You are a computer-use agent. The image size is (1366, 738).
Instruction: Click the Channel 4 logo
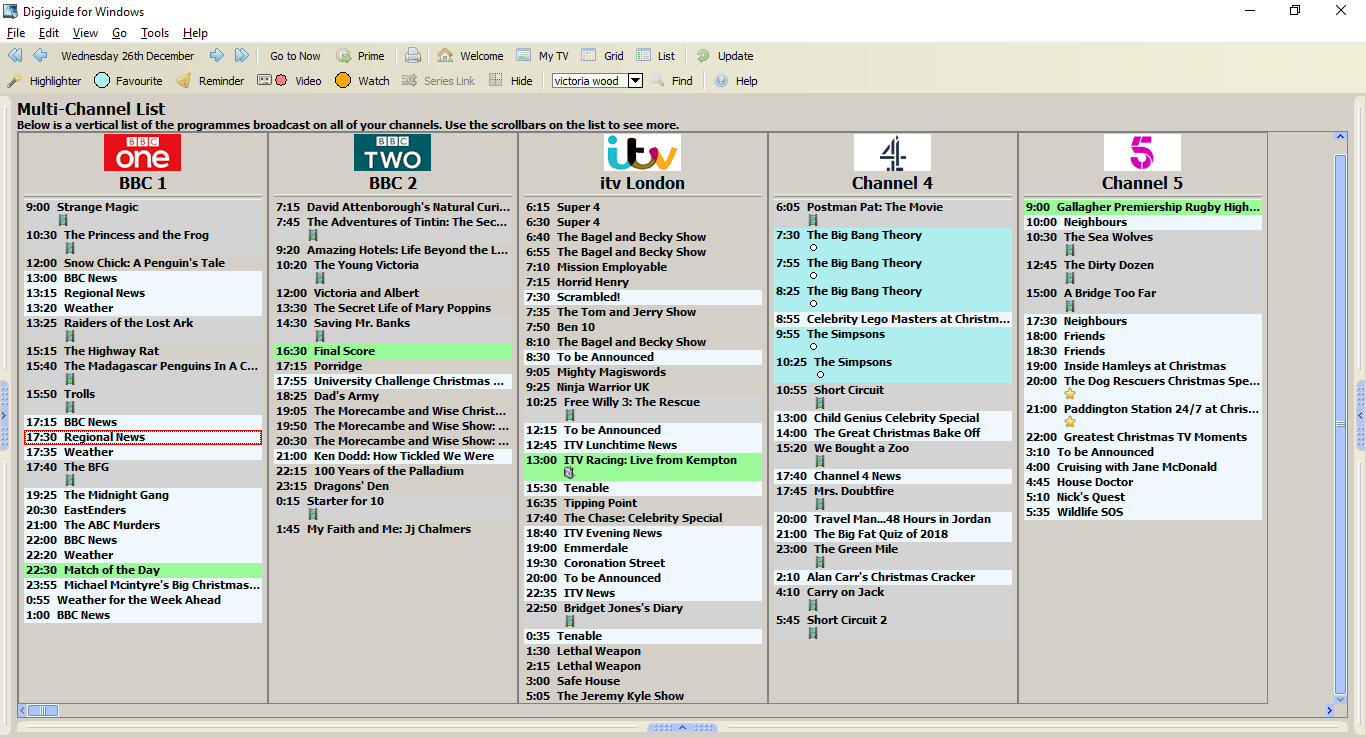(x=893, y=153)
